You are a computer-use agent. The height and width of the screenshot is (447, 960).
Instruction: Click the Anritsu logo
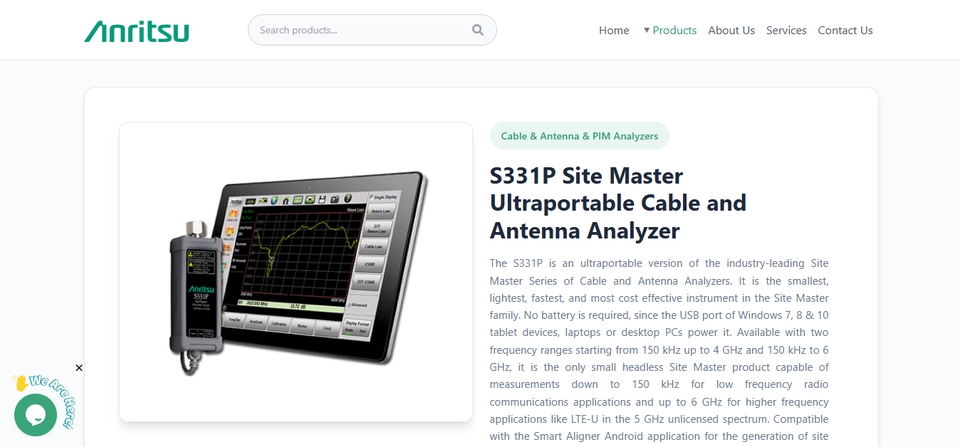[137, 31]
